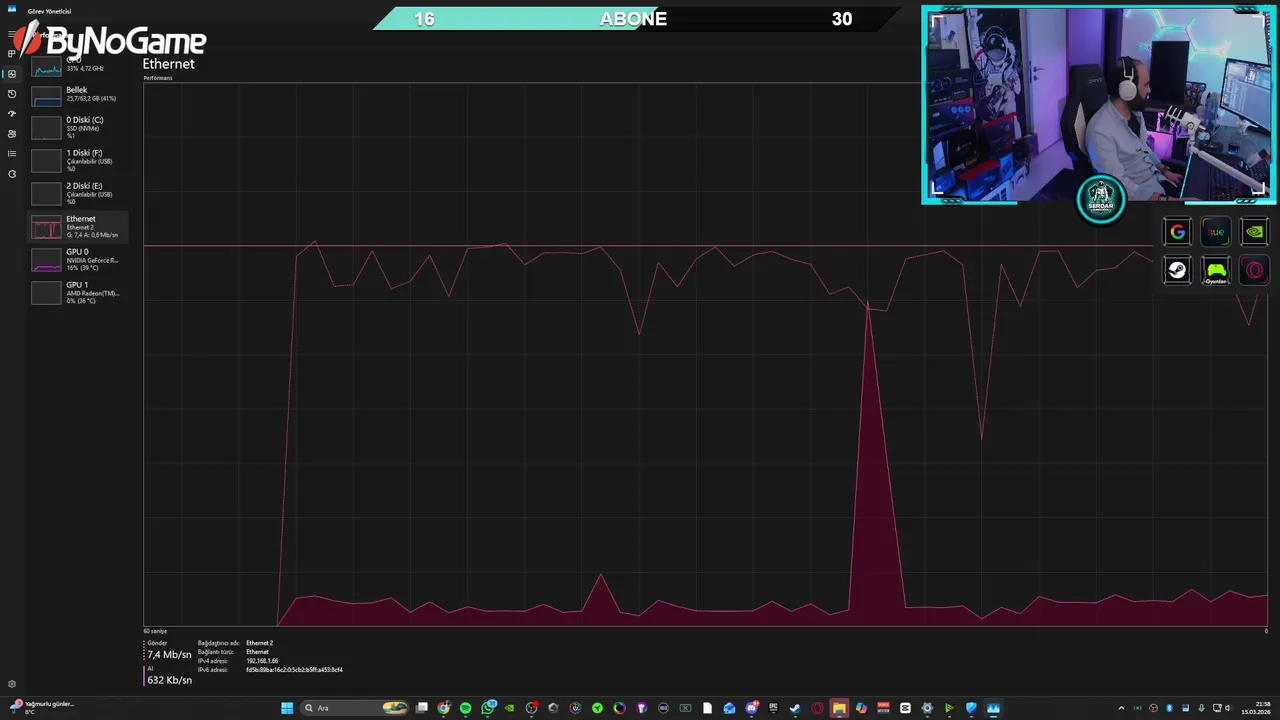
Task: Click the IPv6 address value
Action: click(x=294, y=670)
